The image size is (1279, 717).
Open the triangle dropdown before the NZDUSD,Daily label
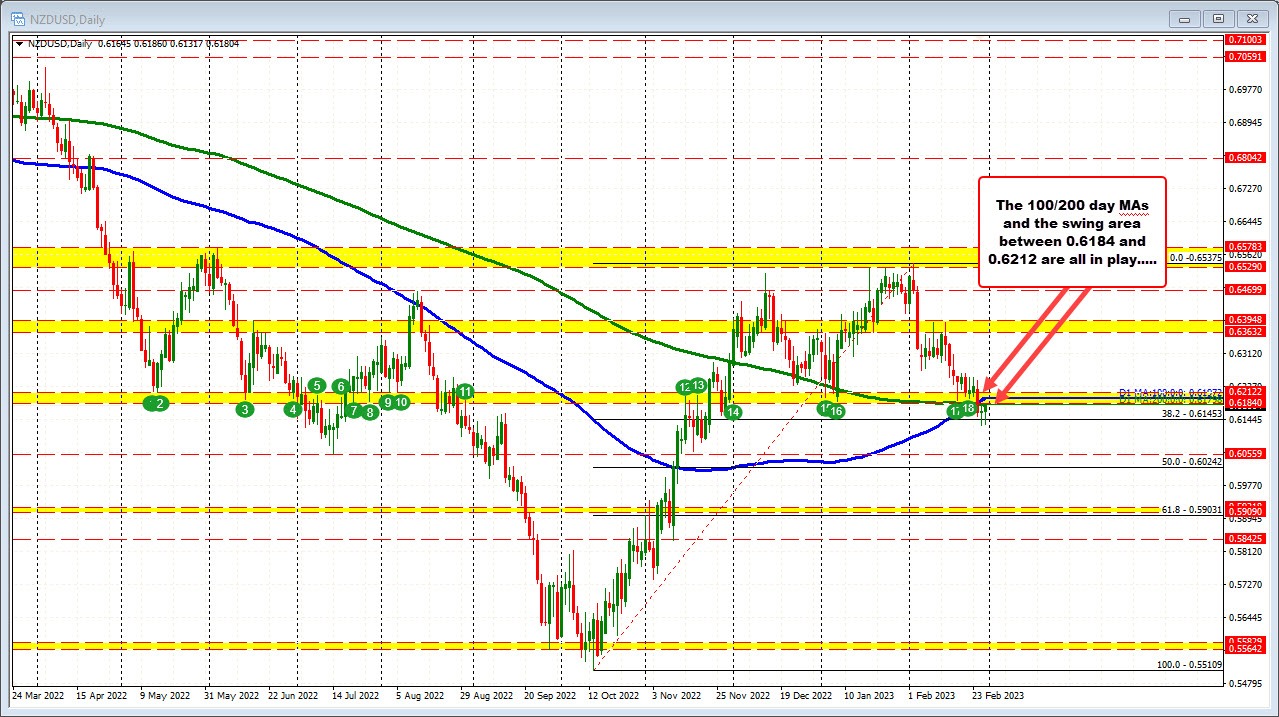pos(20,43)
